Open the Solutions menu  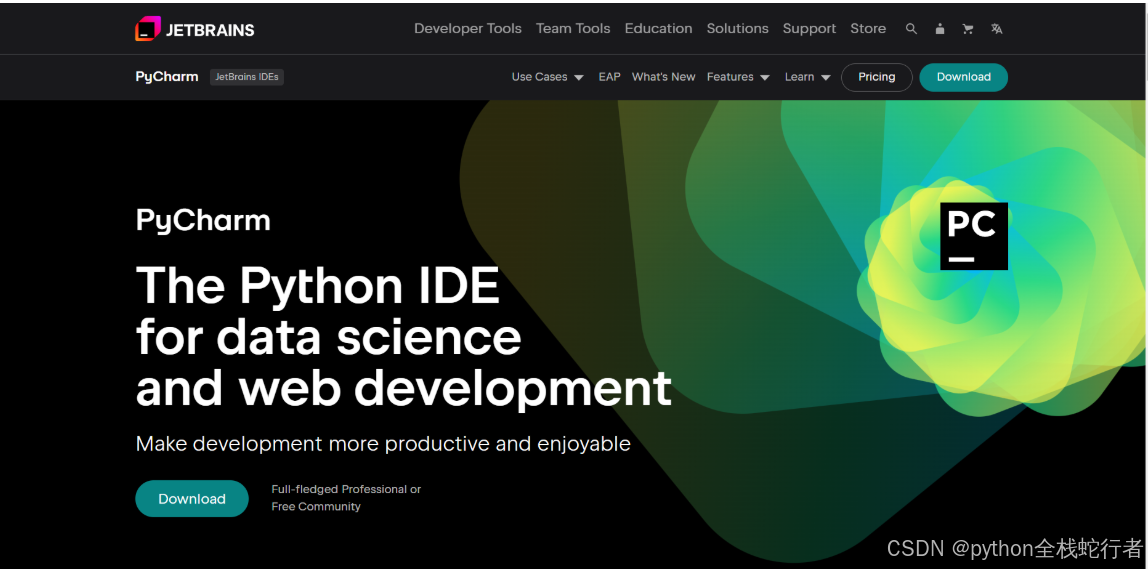[737, 29]
